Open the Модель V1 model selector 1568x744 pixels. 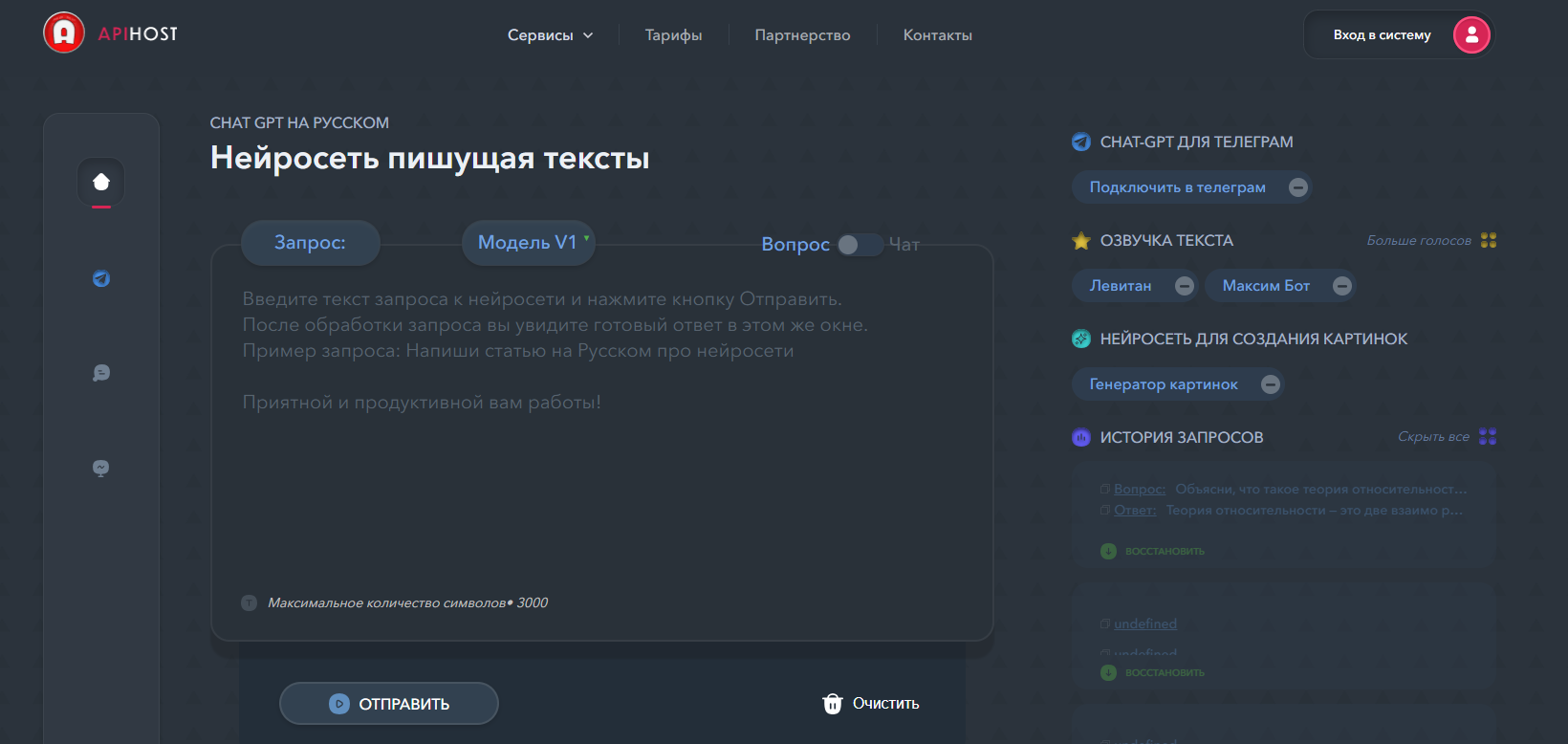(528, 243)
